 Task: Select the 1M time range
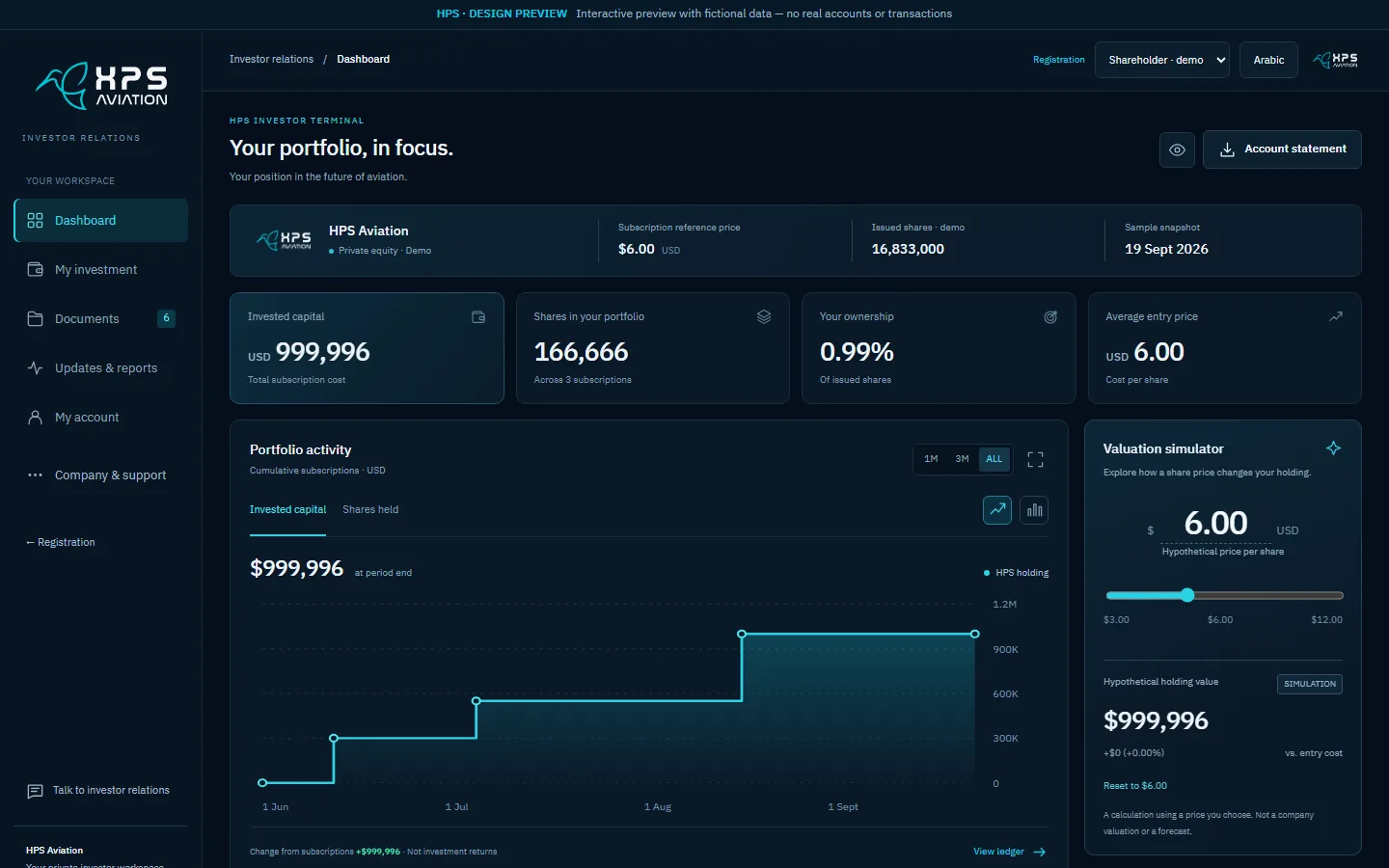pyautogui.click(x=931, y=459)
